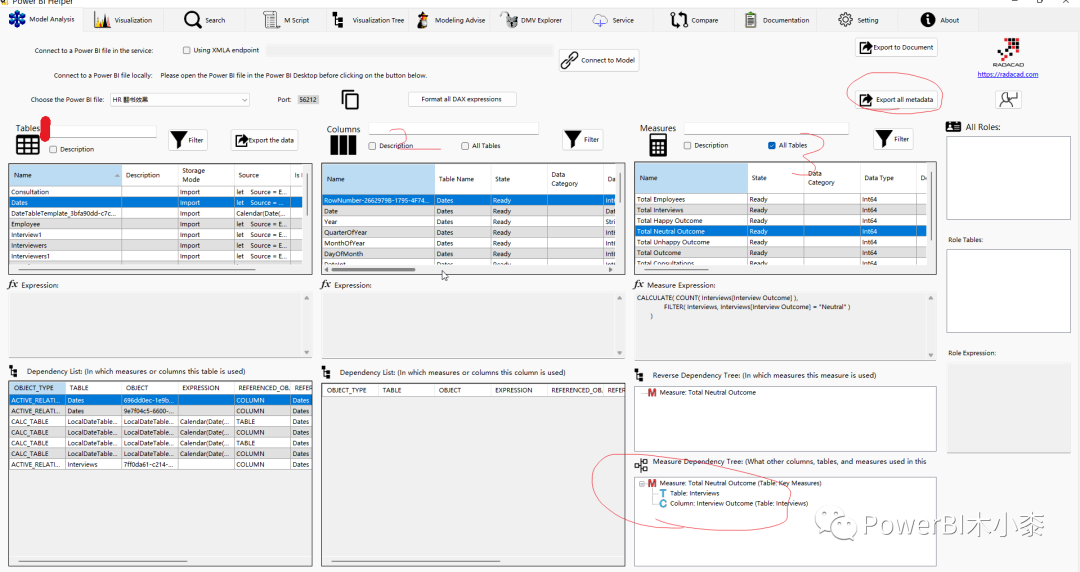Open the Power BI file dropdown
The width and height of the screenshot is (1080, 572).
(180, 100)
